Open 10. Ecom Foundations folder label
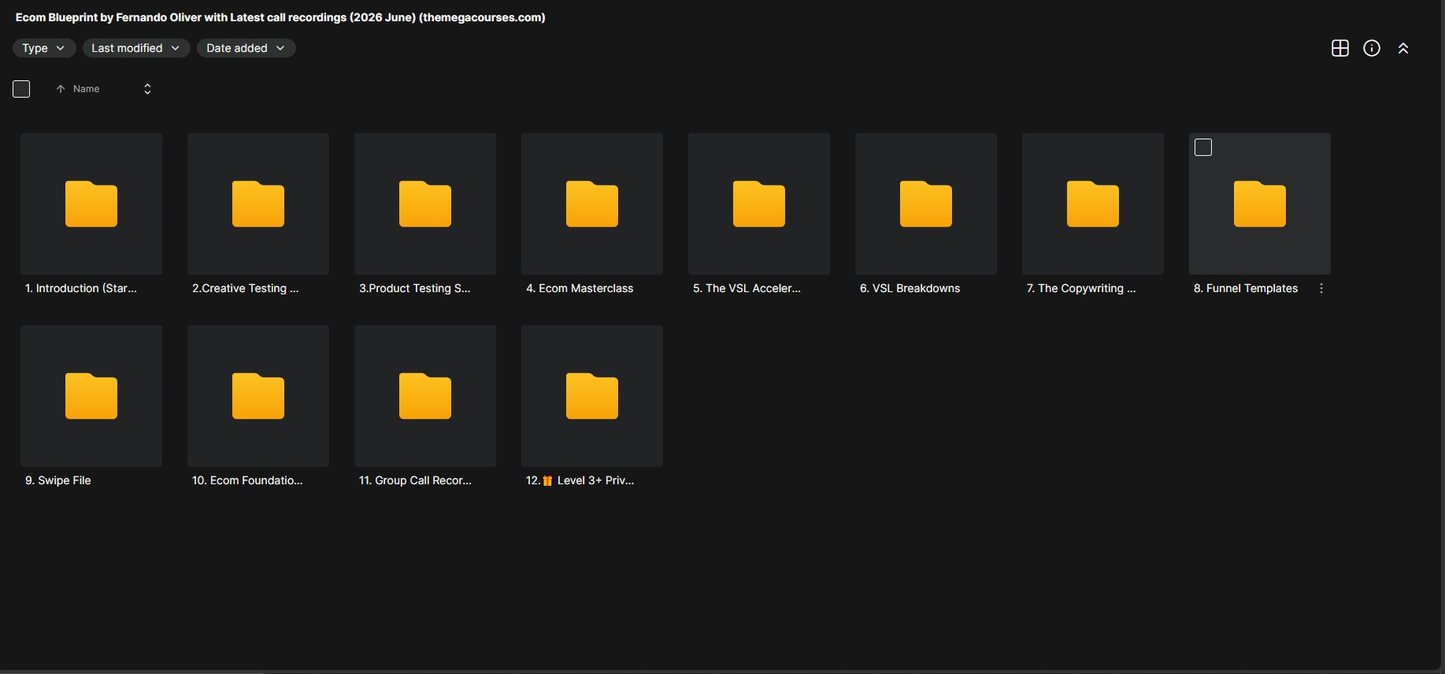Image resolution: width=1445 pixels, height=674 pixels. (247, 480)
